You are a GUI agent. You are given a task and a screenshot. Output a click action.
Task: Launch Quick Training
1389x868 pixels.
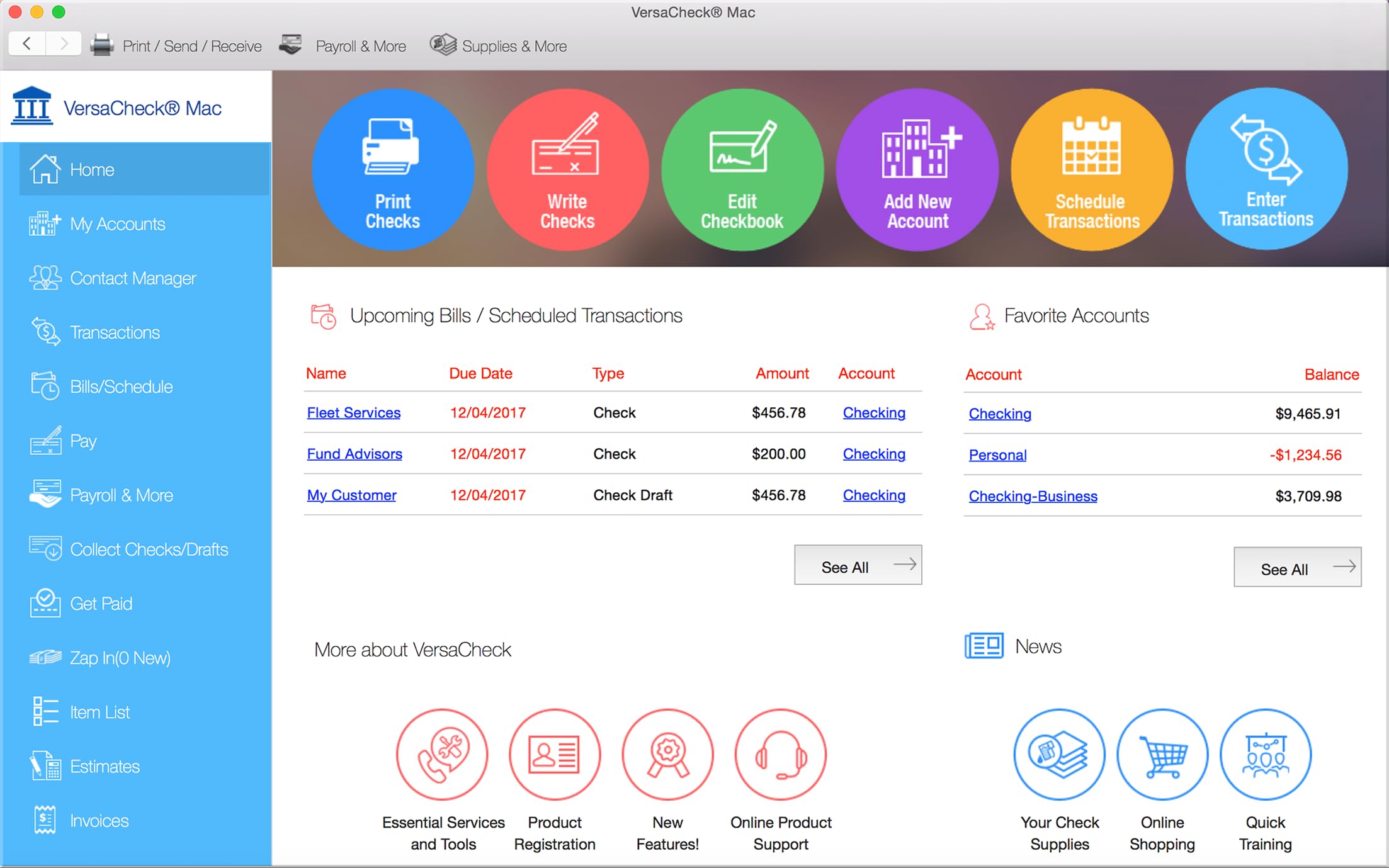point(1266,755)
